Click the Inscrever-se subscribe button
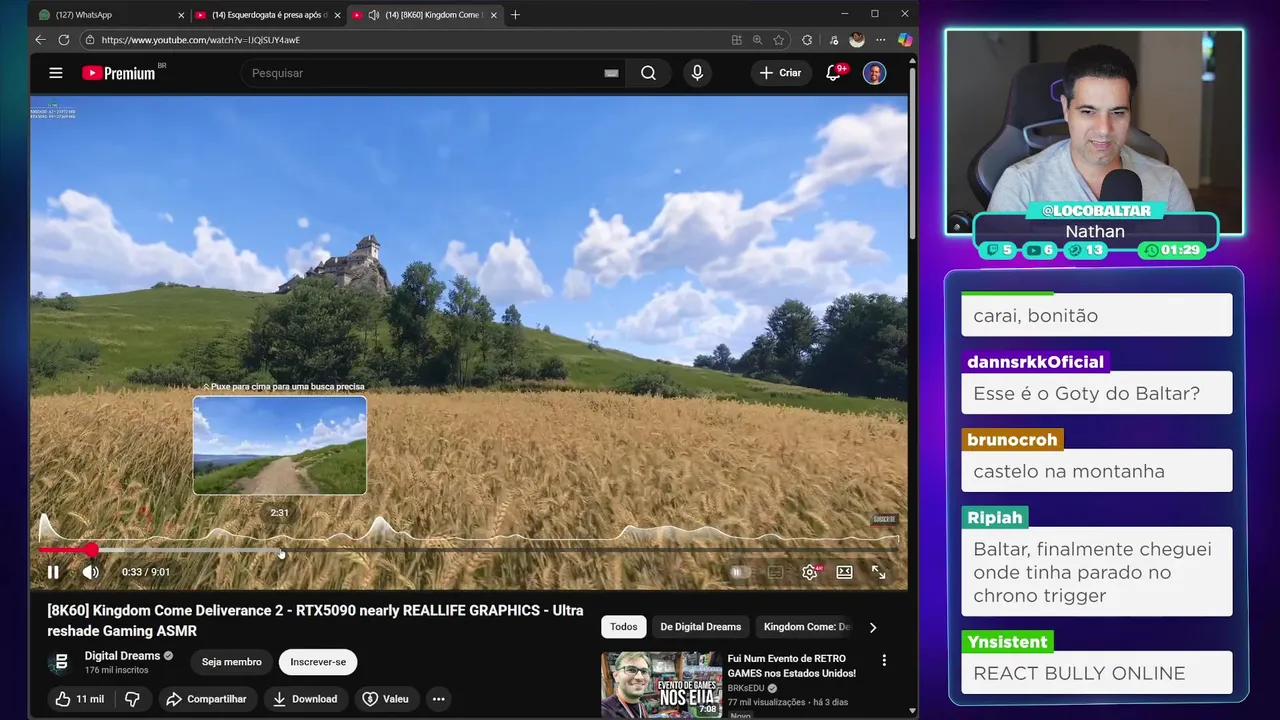The image size is (1280, 720). coord(318,662)
